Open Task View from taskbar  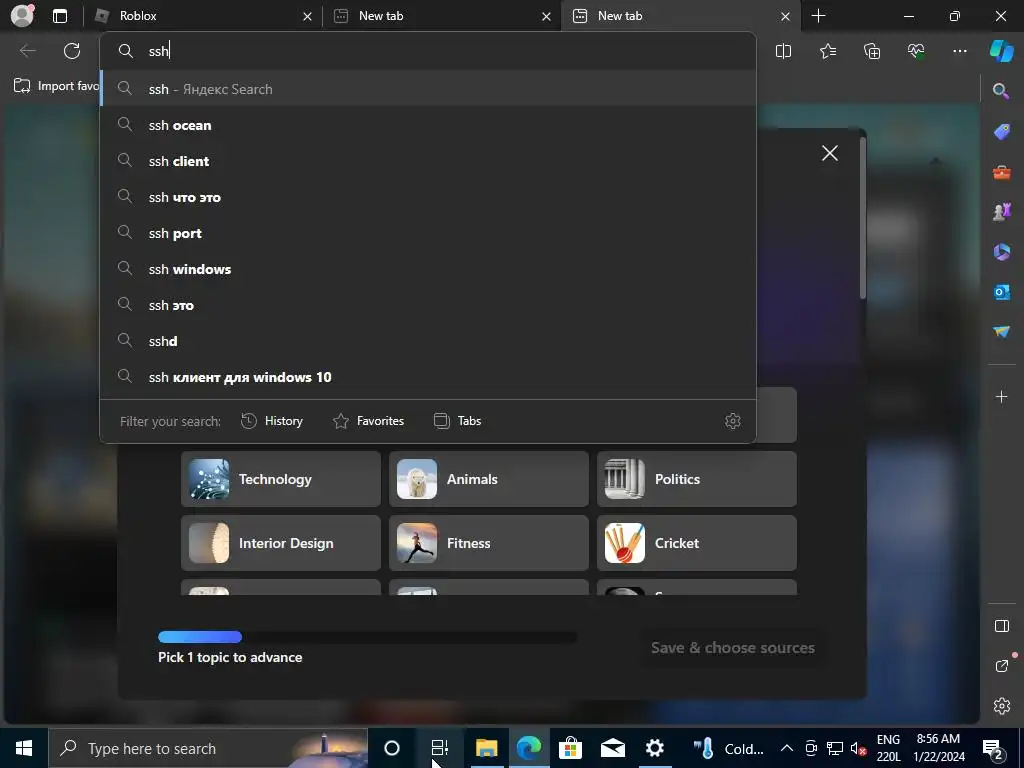440,748
